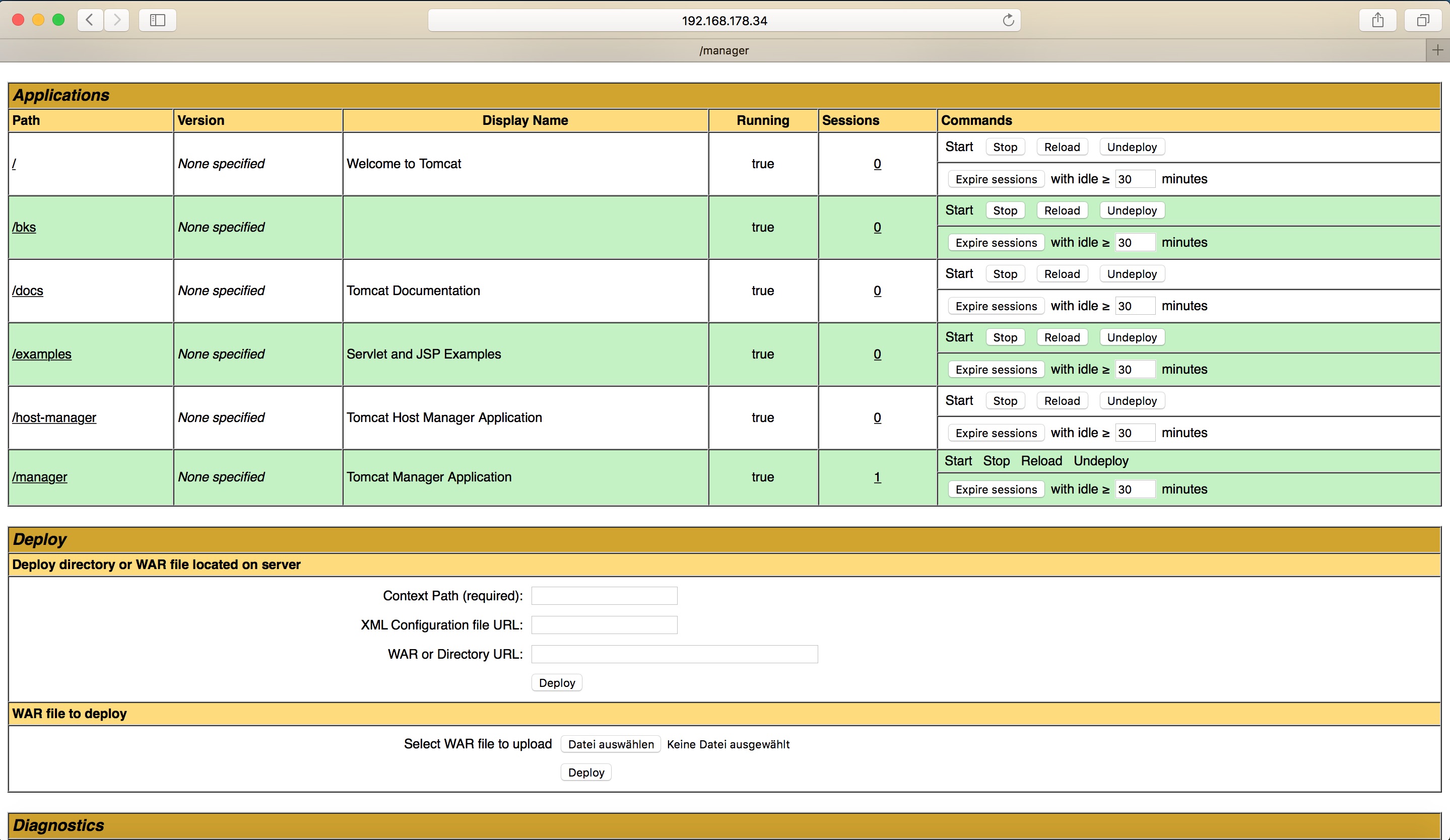
Task: Edit idle minutes field in /docs row
Action: pos(1135,306)
